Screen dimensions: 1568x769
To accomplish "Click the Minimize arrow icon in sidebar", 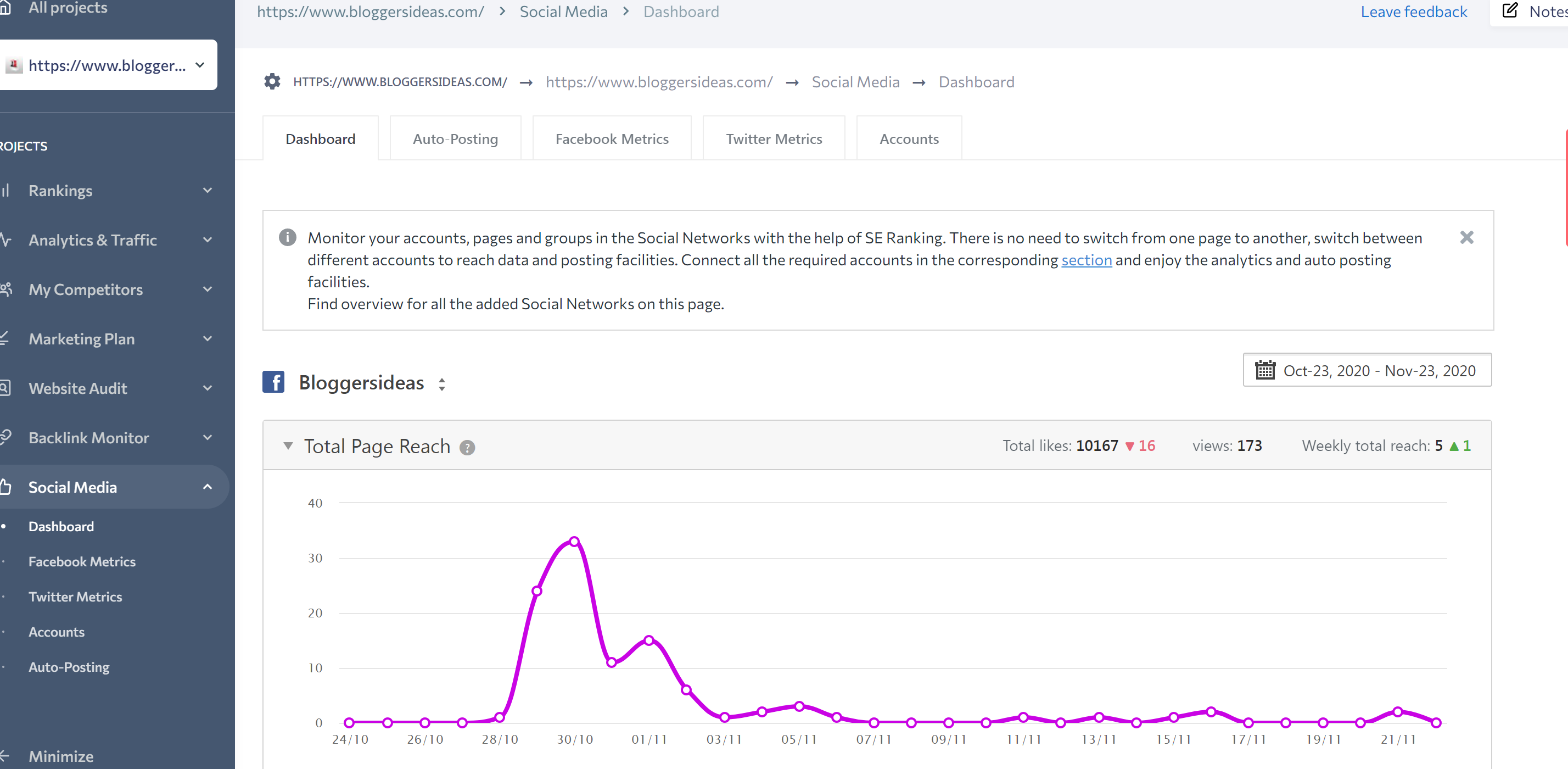I will 5,756.
